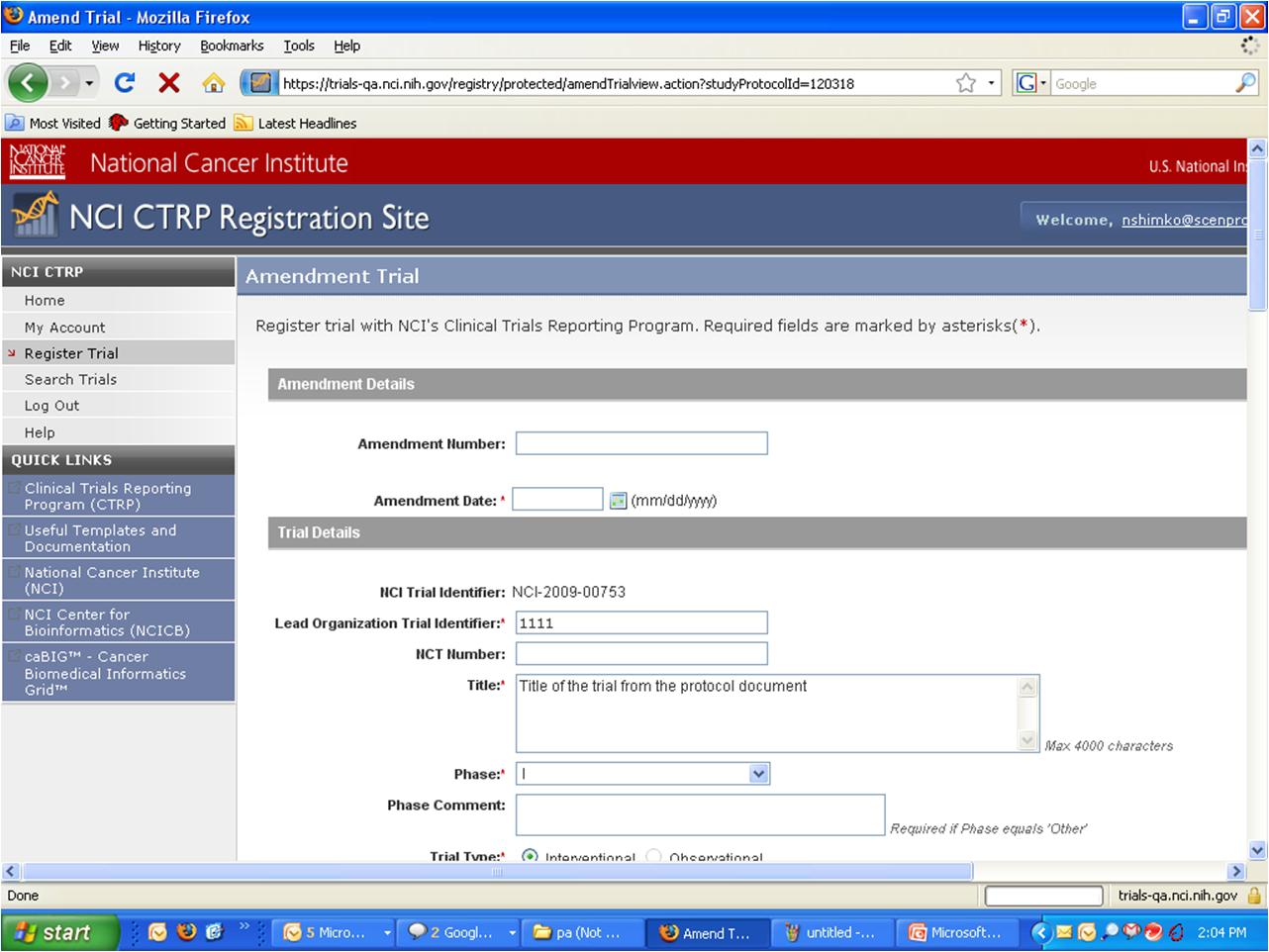Screen dimensions: 1269x952
Task: Open the View menu
Action: click(x=105, y=46)
